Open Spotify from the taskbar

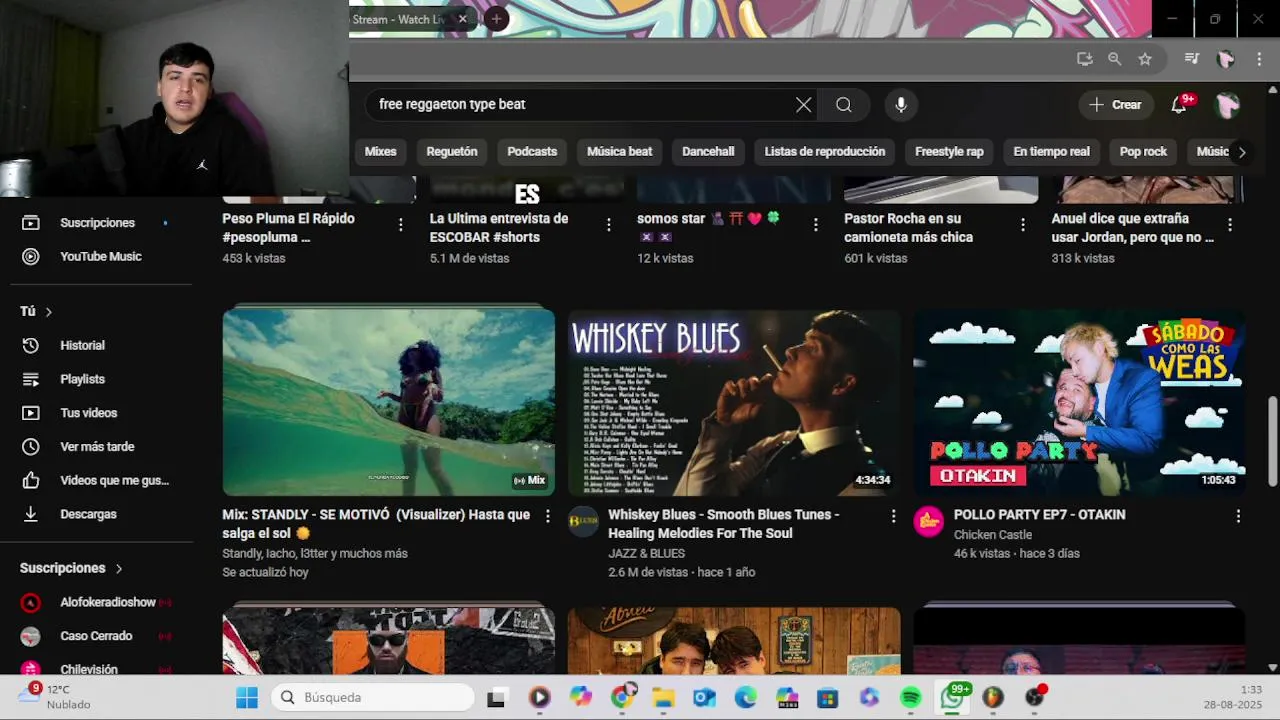pyautogui.click(x=910, y=698)
